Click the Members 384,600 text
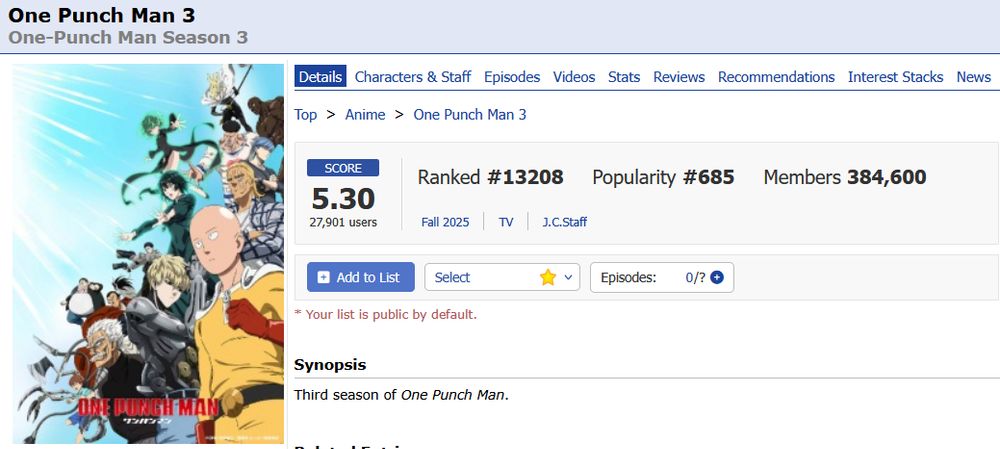The height and width of the screenshot is (449, 1000). coord(845,177)
